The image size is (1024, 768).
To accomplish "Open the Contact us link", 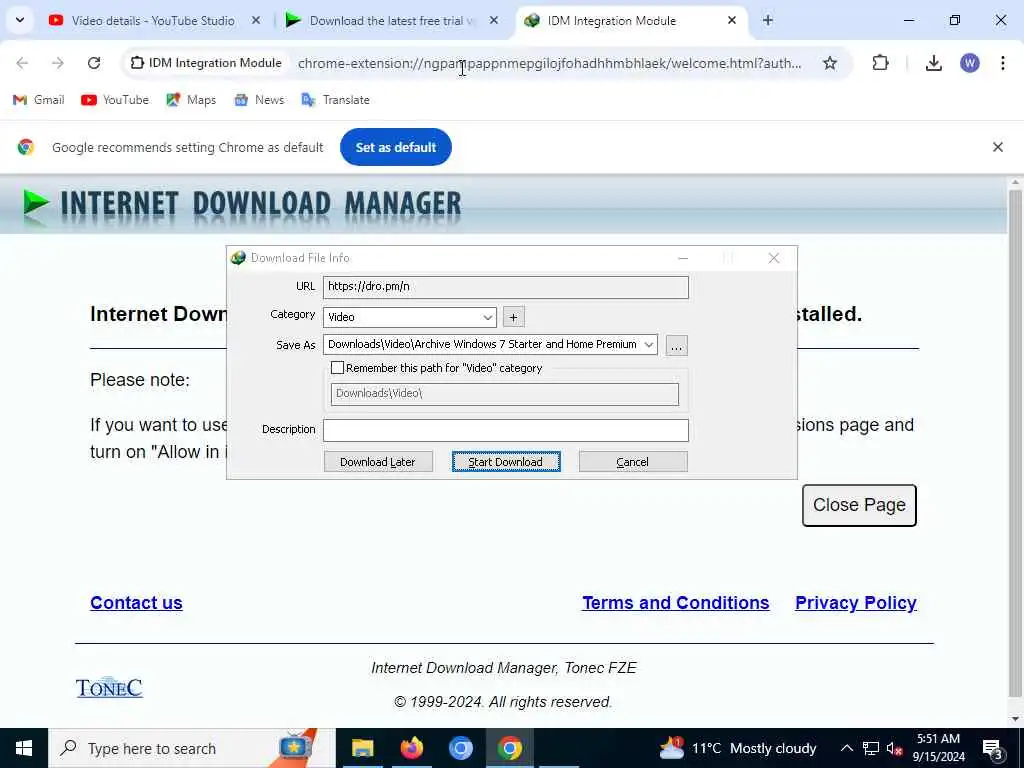I will [136, 603].
